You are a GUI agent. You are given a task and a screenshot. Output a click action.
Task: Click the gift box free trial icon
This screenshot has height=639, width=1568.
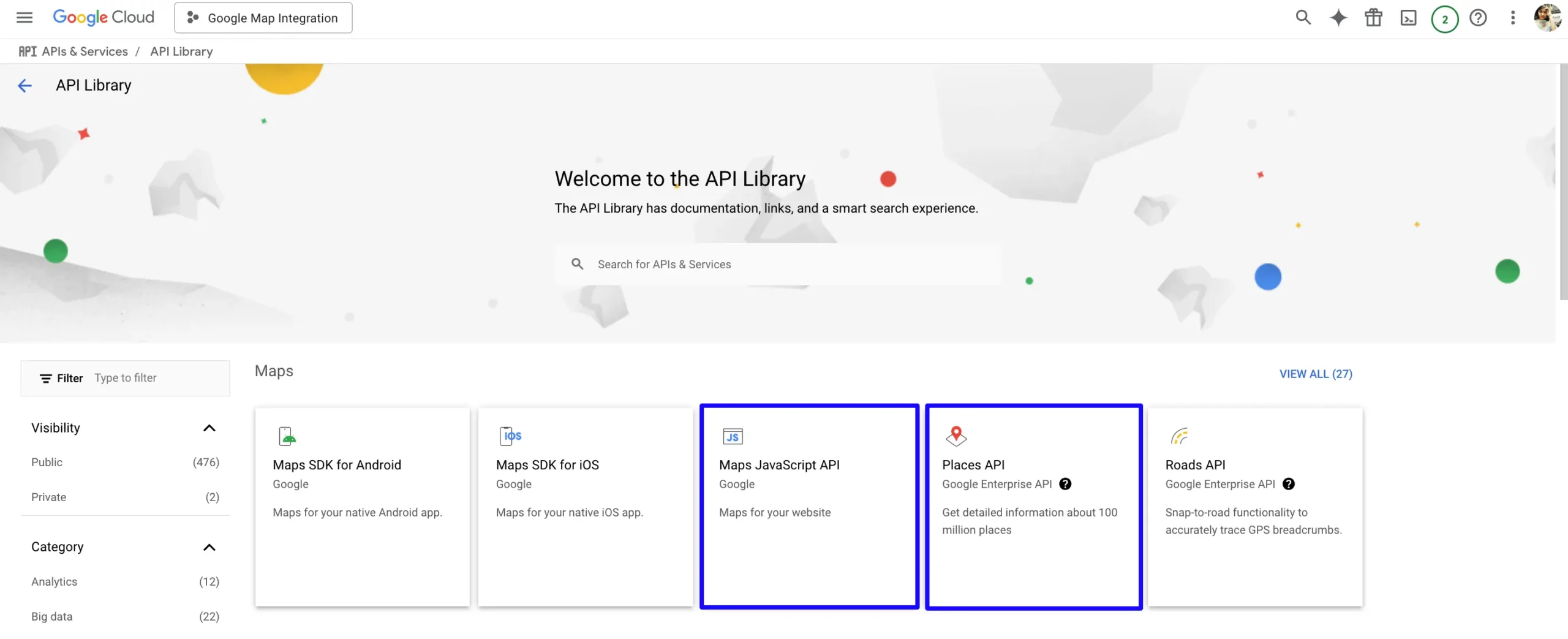tap(1373, 18)
